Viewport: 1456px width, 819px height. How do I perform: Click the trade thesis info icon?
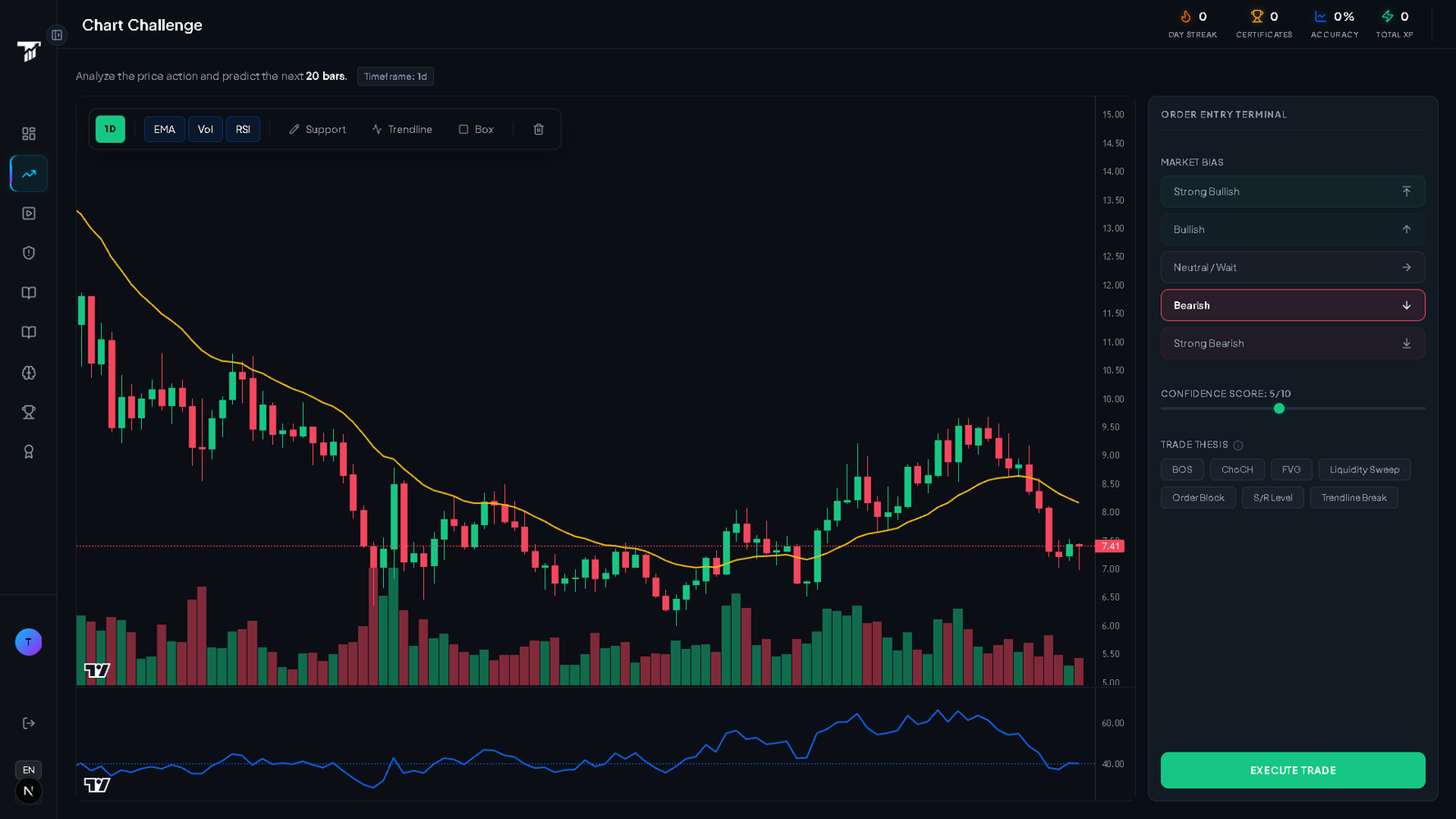1238,445
